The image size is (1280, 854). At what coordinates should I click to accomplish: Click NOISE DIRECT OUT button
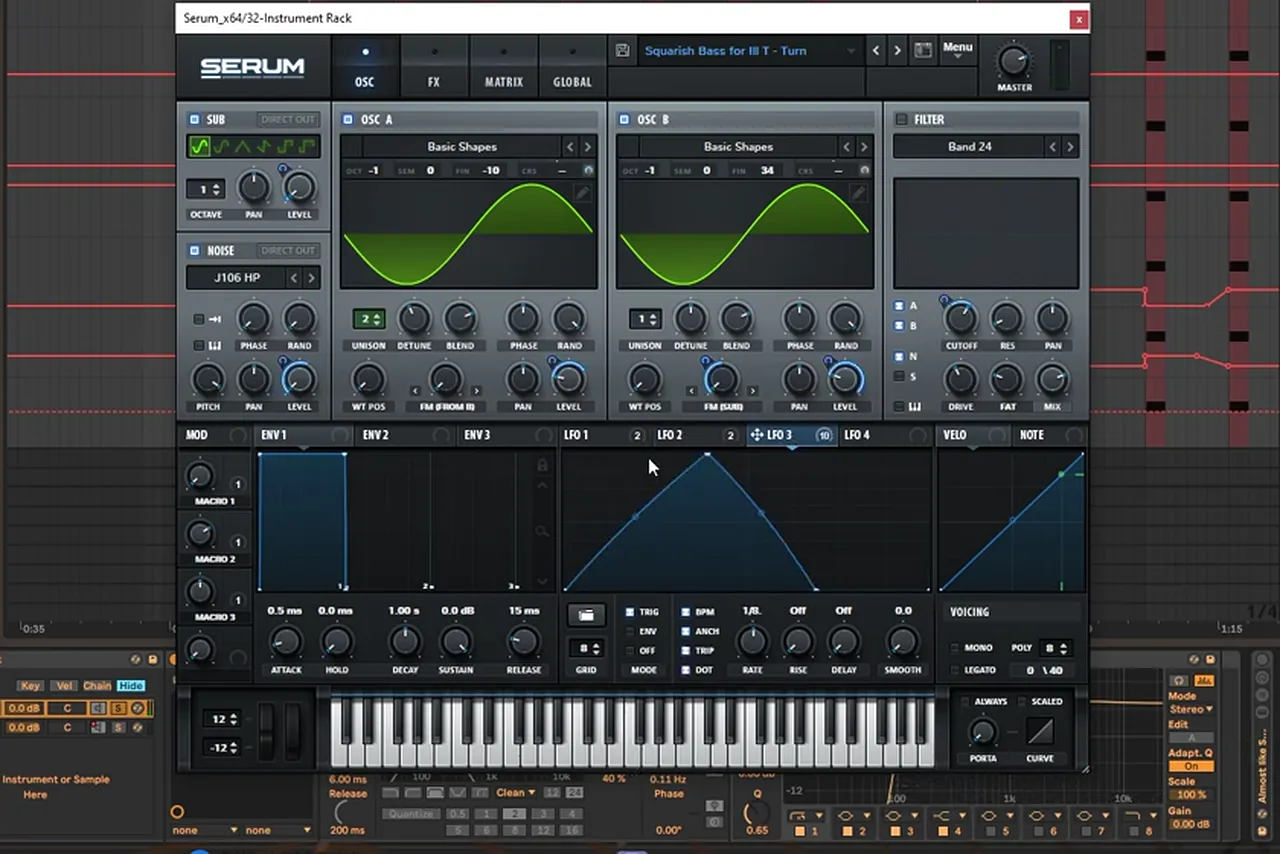(288, 250)
